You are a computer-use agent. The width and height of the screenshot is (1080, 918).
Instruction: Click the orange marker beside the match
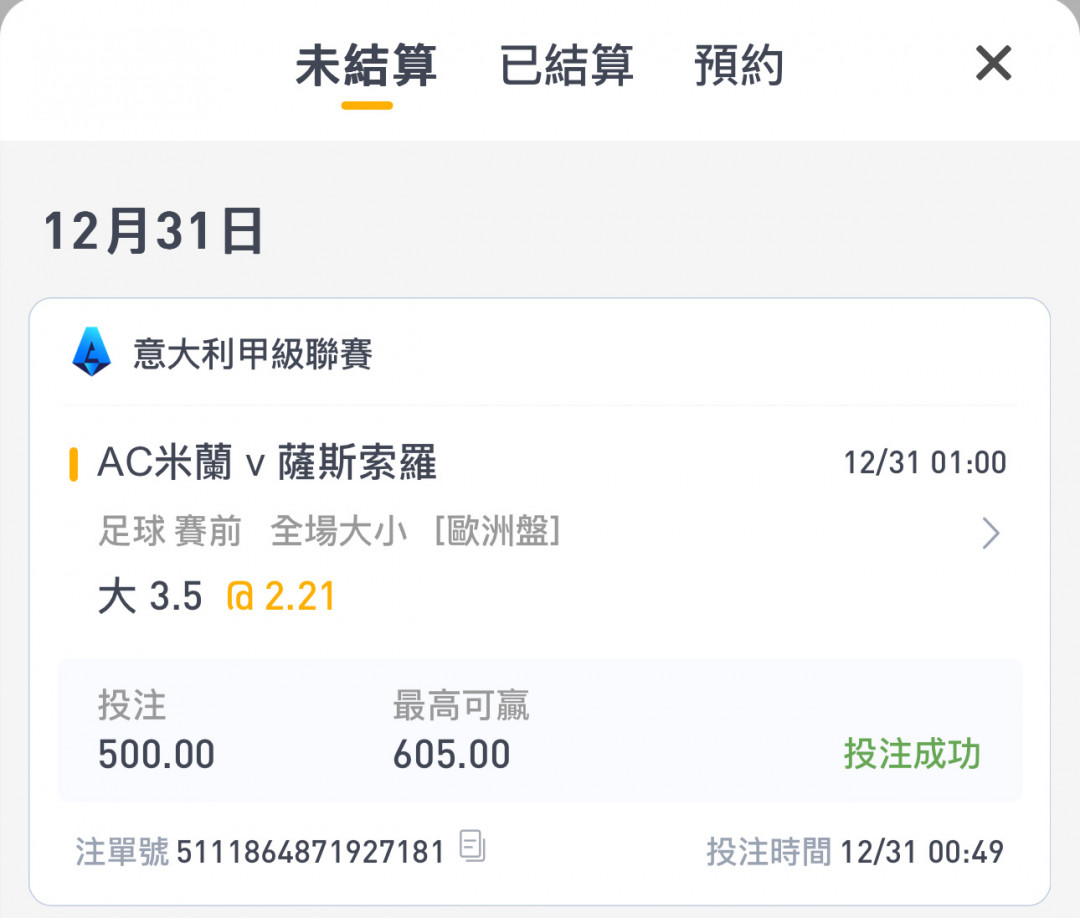tap(74, 465)
